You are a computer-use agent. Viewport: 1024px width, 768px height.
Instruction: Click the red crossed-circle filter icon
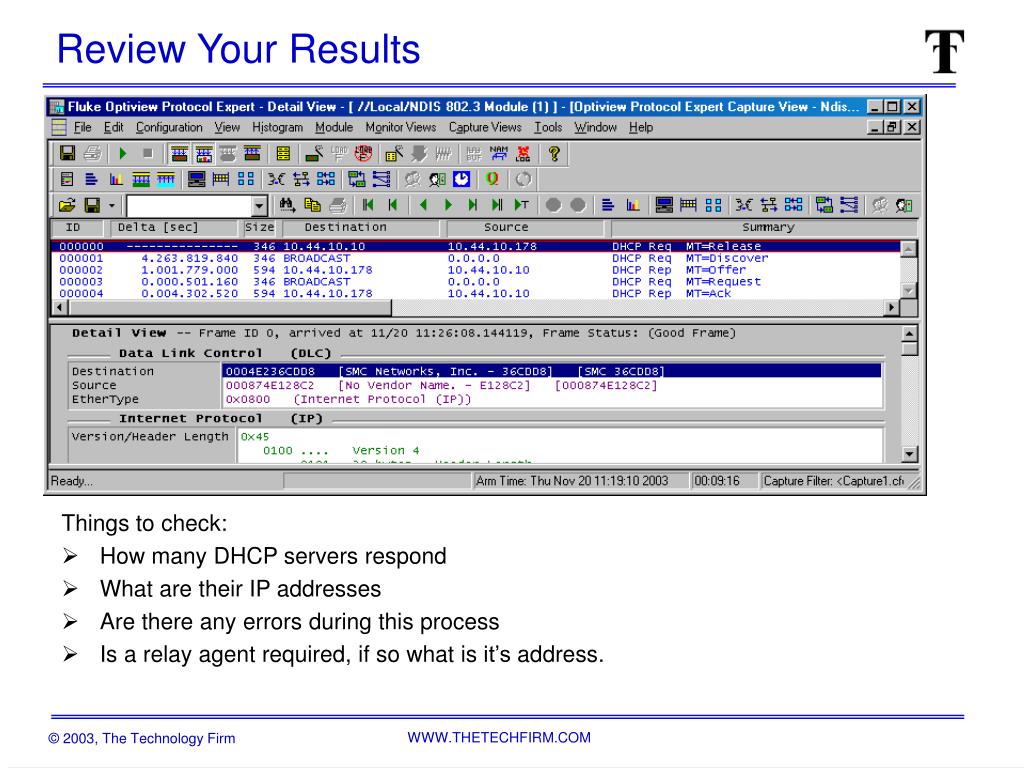pyautogui.click(x=364, y=153)
